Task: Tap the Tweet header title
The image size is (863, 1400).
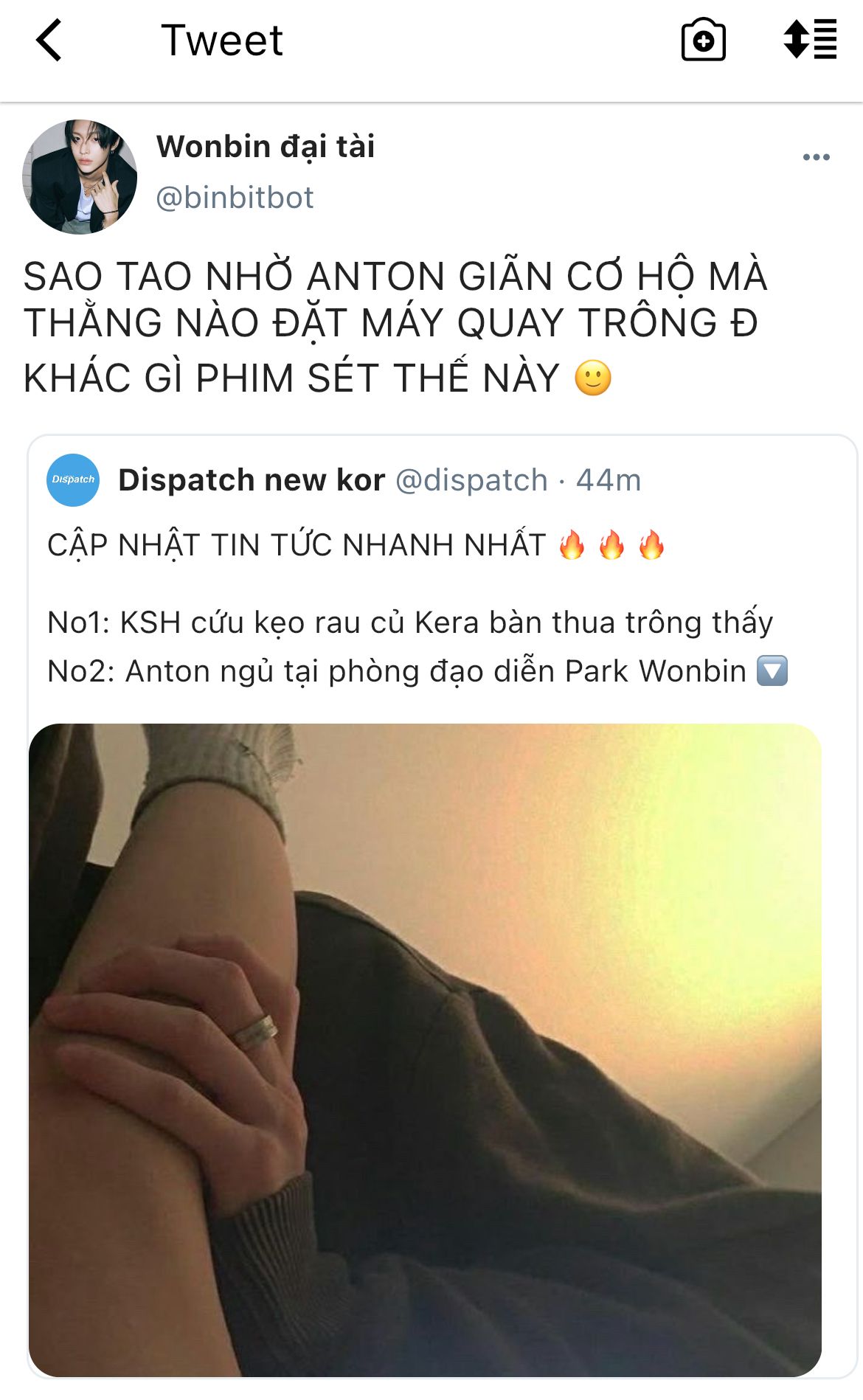Action: (x=221, y=40)
